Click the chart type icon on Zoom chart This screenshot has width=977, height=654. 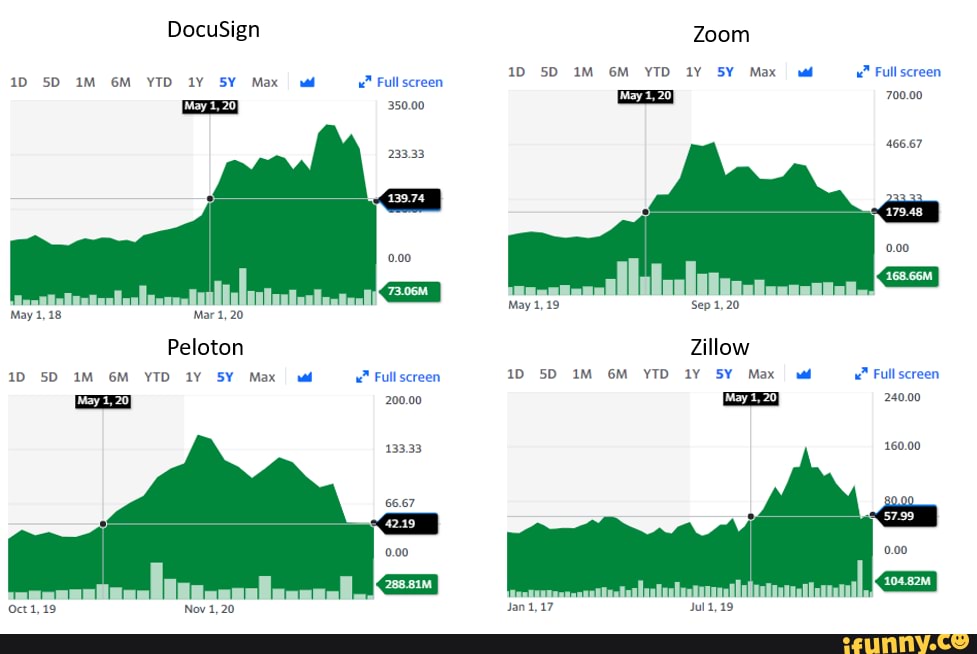pyautogui.click(x=805, y=72)
